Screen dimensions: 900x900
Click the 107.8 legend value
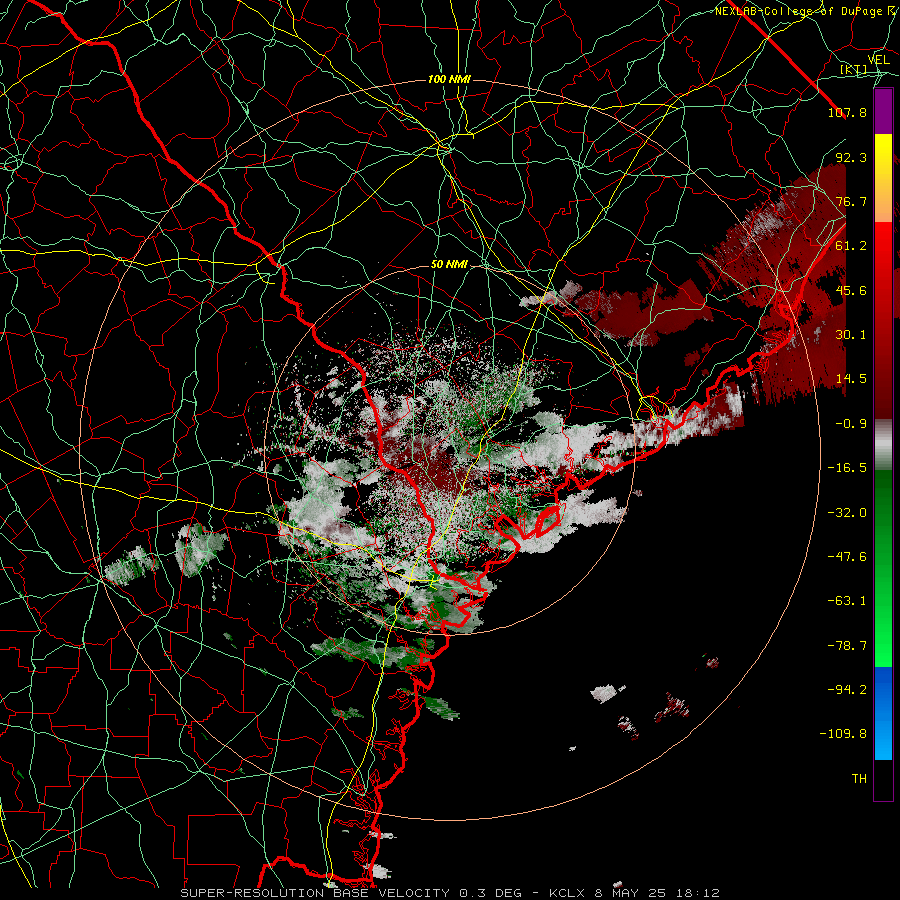847,112
